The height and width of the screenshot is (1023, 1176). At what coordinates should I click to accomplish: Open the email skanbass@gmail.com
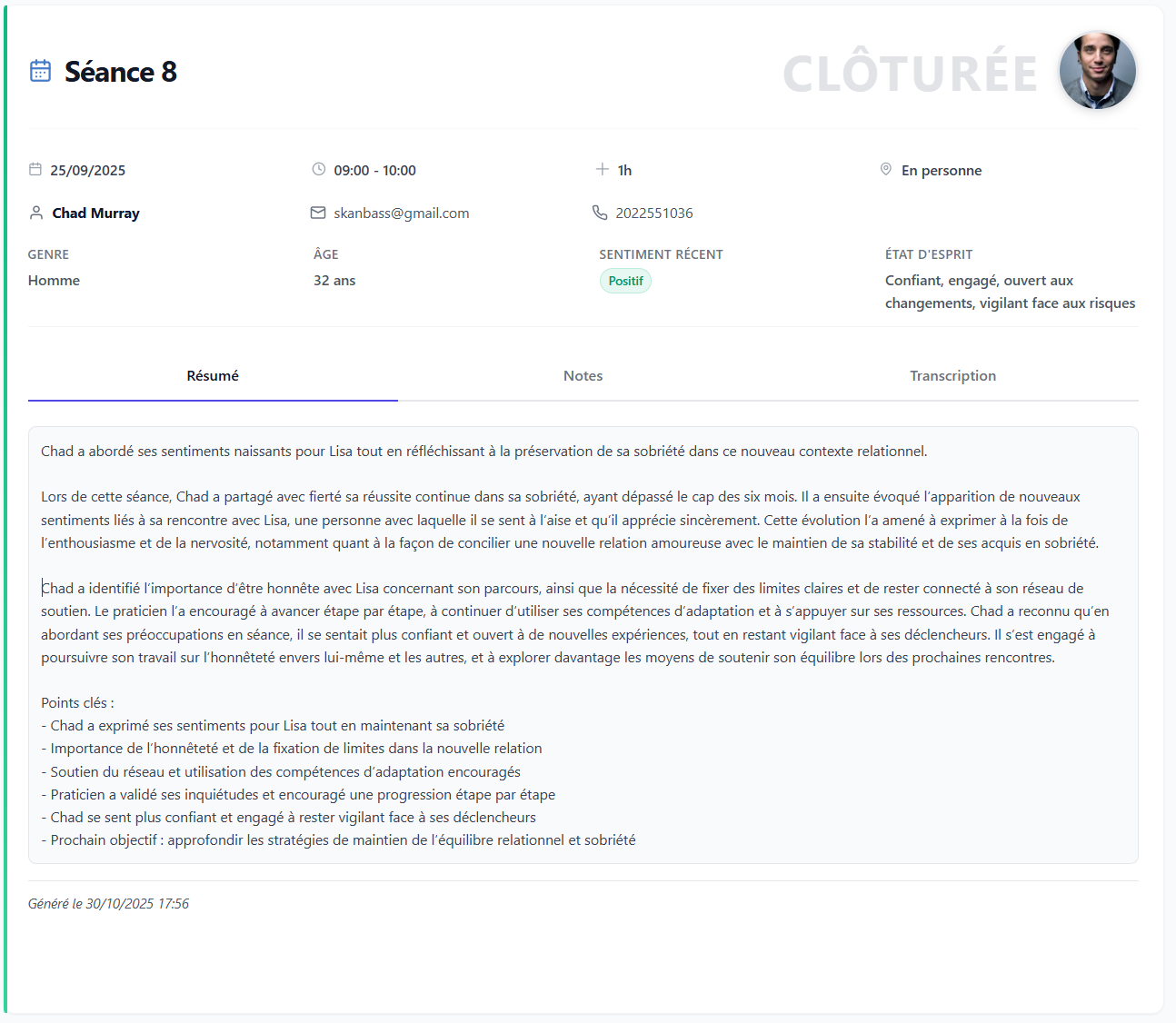point(401,213)
